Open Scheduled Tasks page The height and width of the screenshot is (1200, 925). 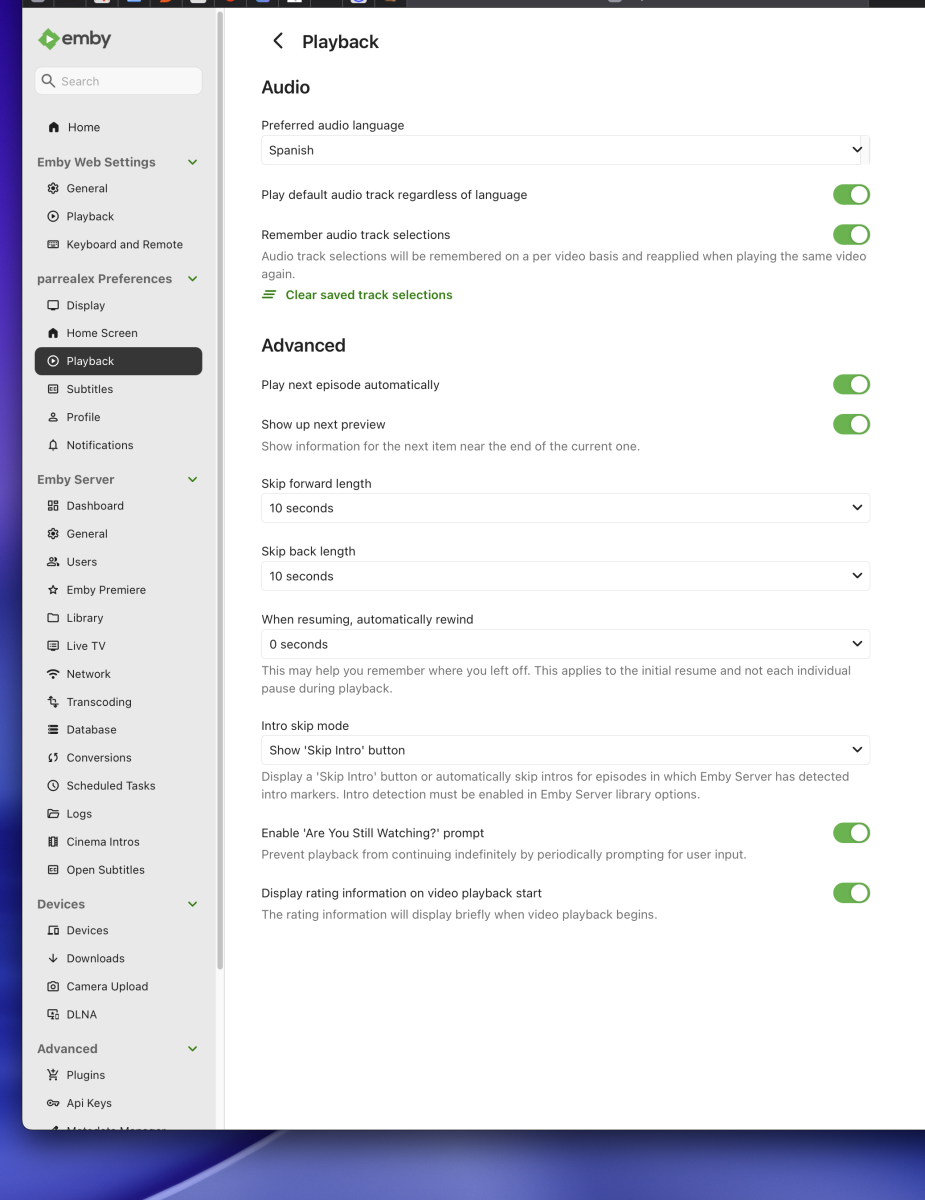pos(110,786)
